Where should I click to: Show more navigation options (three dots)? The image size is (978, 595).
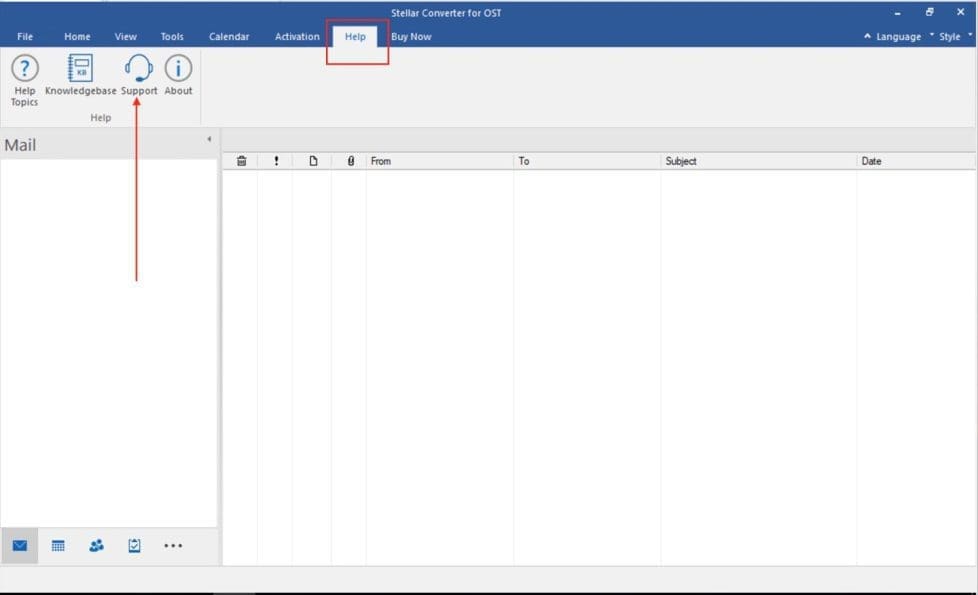coord(173,545)
